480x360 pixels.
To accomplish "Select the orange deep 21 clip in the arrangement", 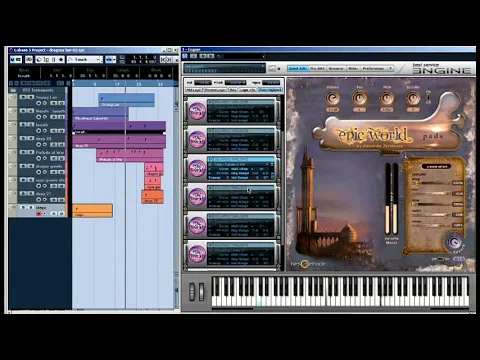I will tap(152, 197).
